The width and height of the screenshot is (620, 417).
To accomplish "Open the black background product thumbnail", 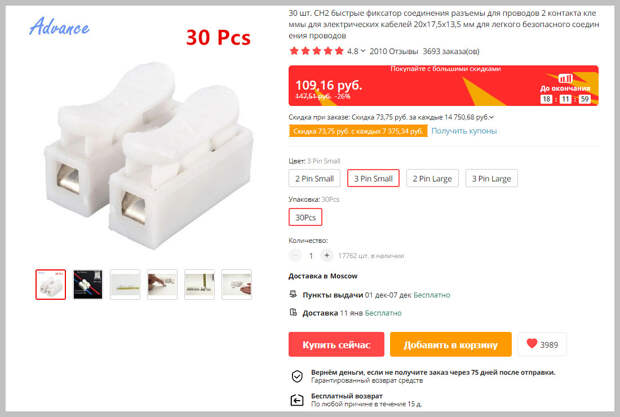I will pos(88,284).
